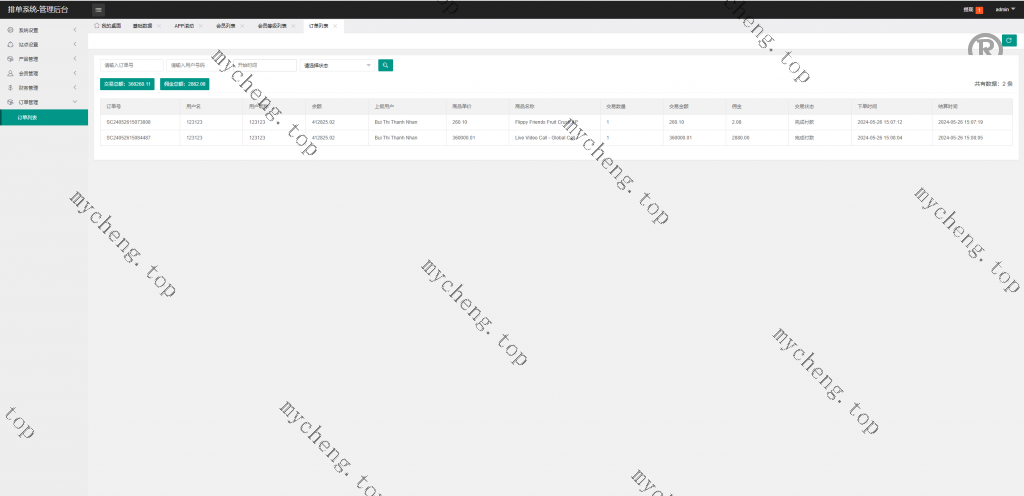Click the 站点设置 bell icon in sidebar
This screenshot has width=1024, height=496.
coord(11,45)
